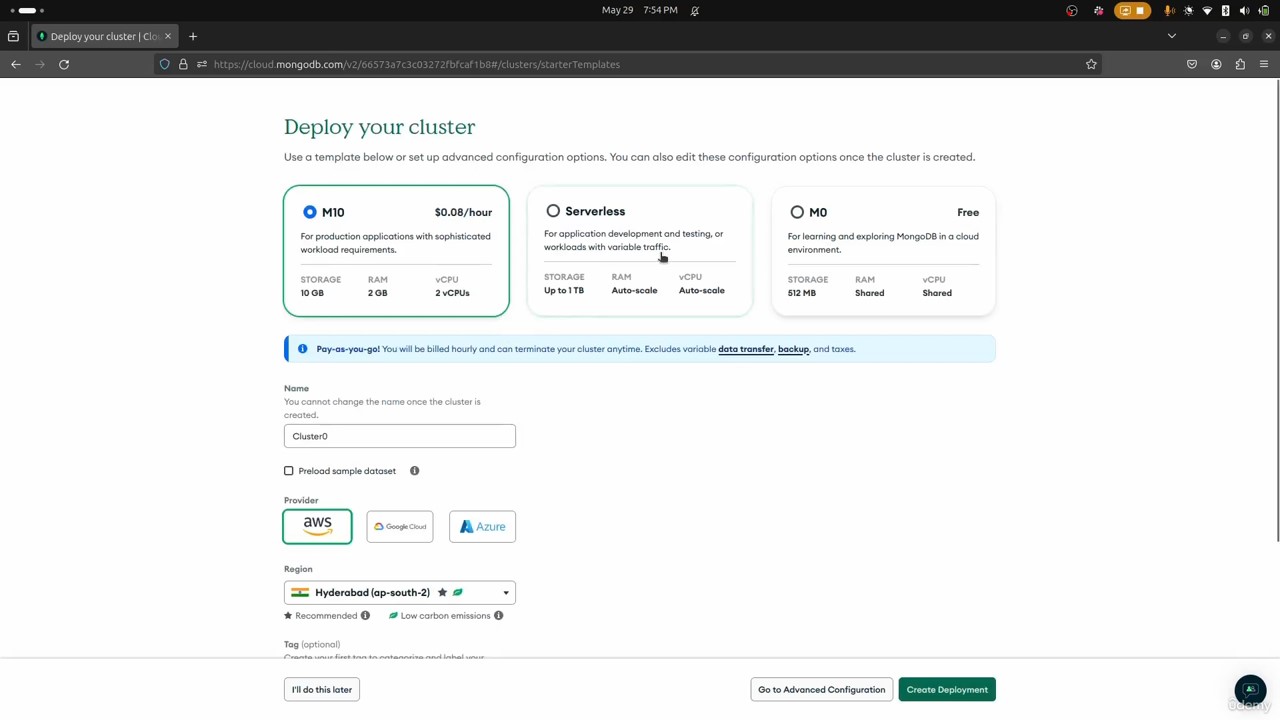Open the extensions puzzle icon

1240,64
